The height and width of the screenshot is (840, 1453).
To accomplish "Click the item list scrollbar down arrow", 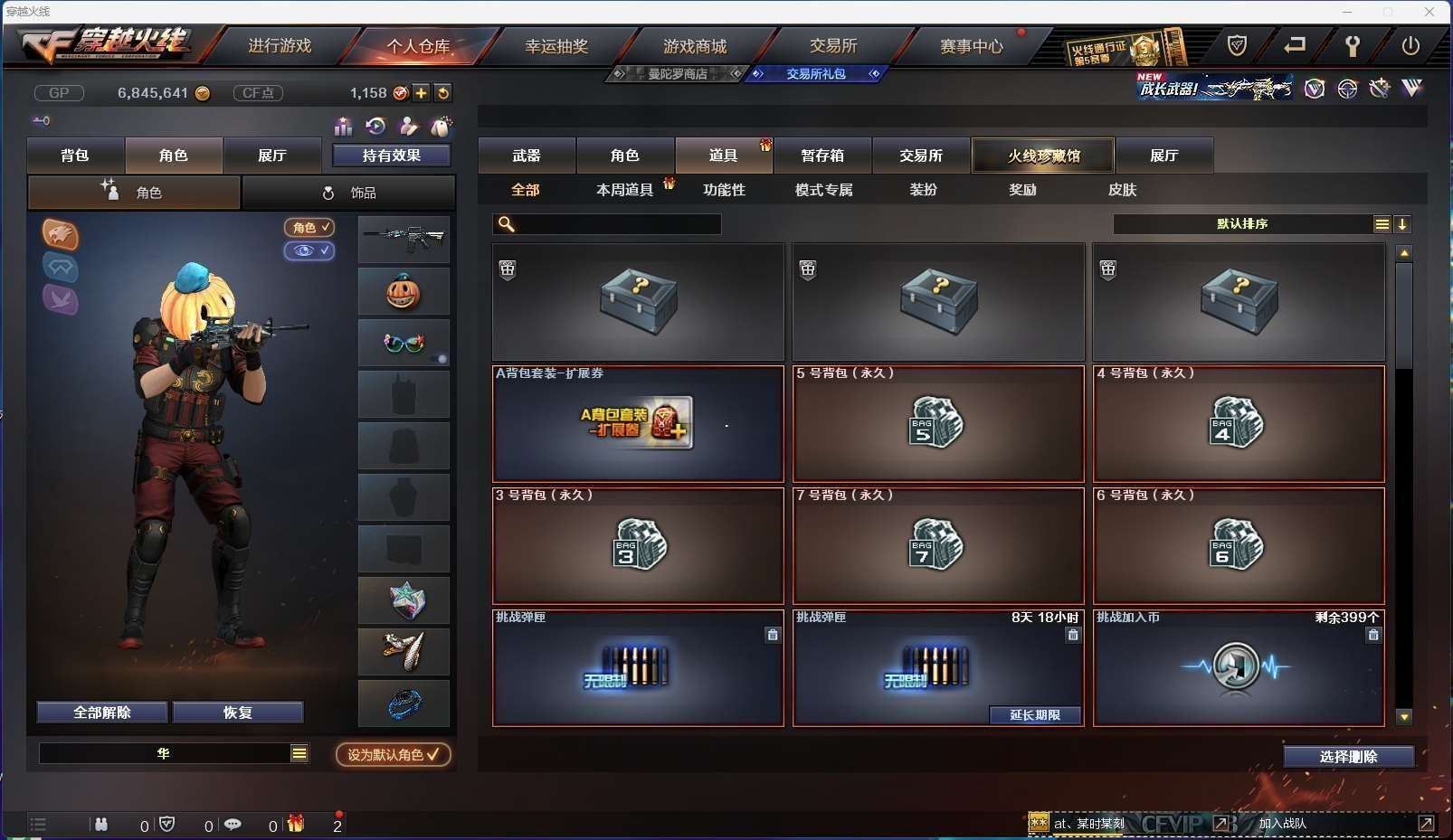I will click(x=1404, y=716).
